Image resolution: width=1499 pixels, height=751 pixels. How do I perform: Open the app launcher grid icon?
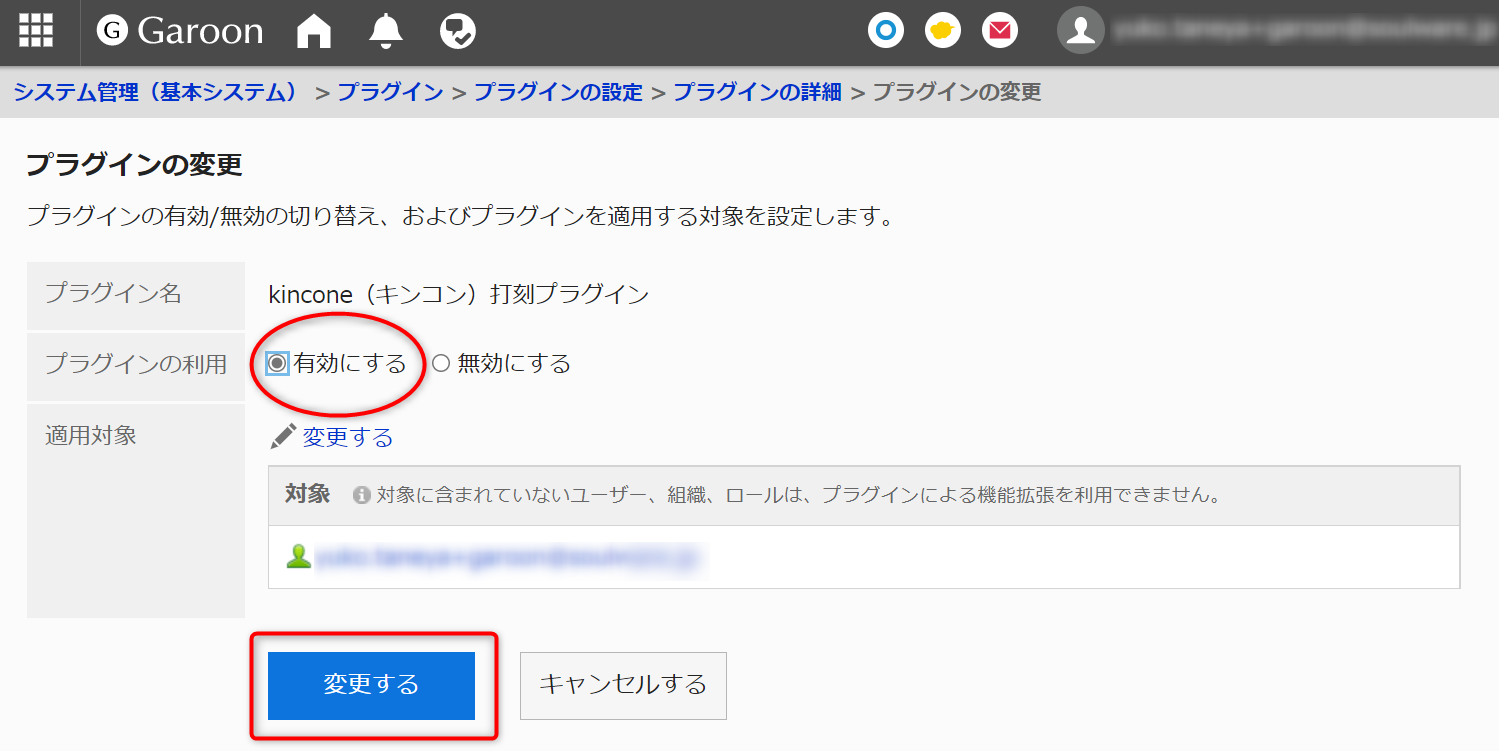36,31
